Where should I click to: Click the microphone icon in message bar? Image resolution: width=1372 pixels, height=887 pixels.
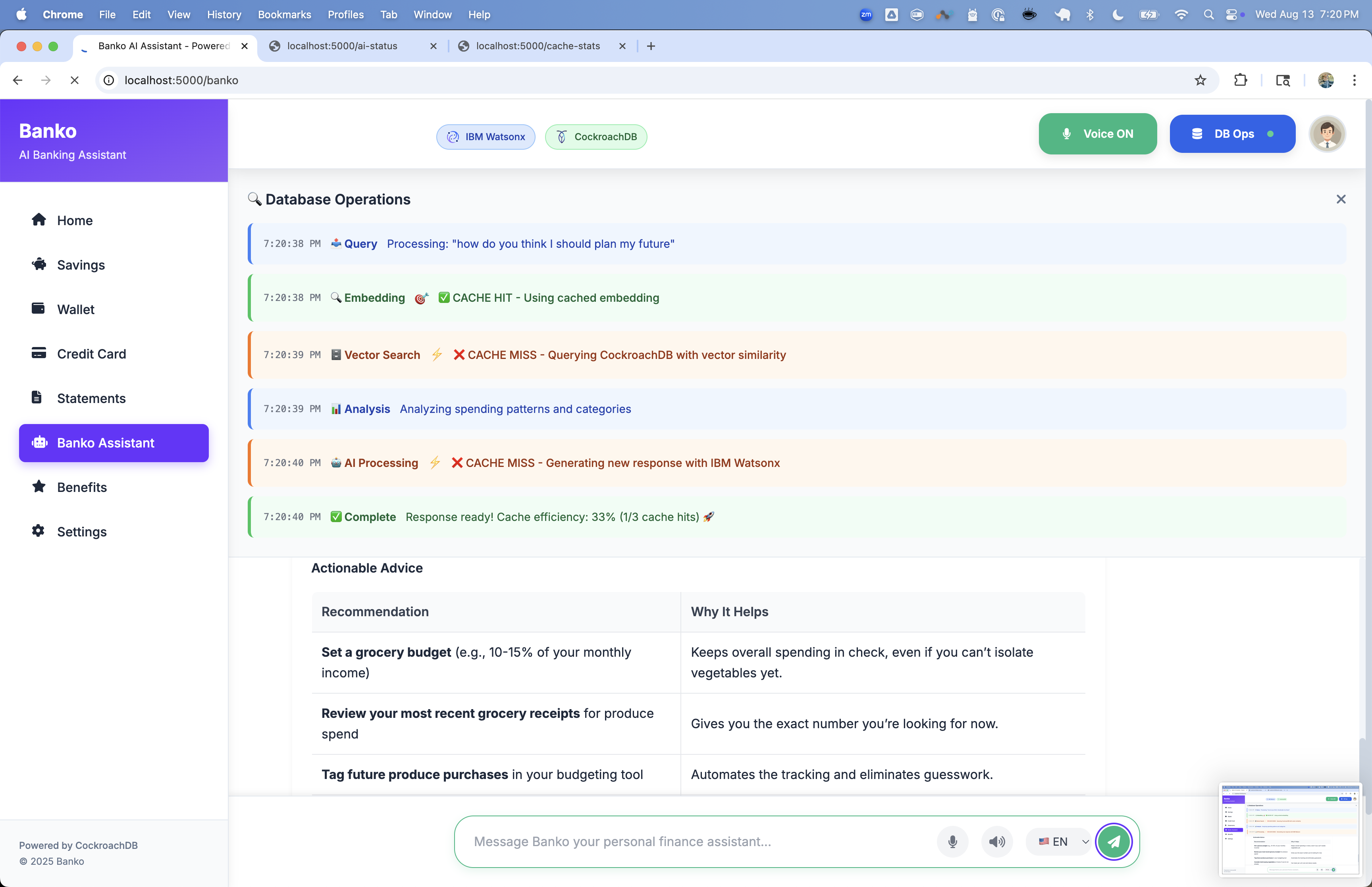(x=952, y=841)
